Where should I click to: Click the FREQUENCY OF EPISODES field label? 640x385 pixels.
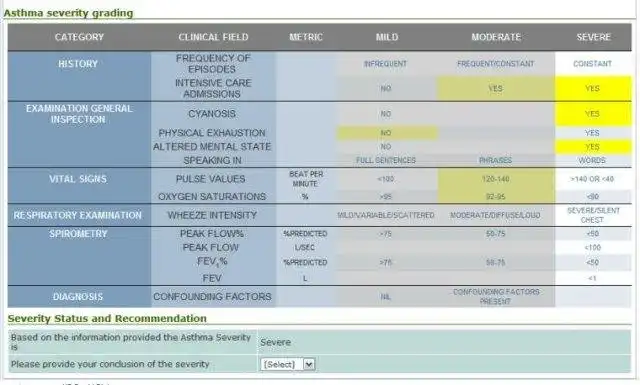point(213,64)
